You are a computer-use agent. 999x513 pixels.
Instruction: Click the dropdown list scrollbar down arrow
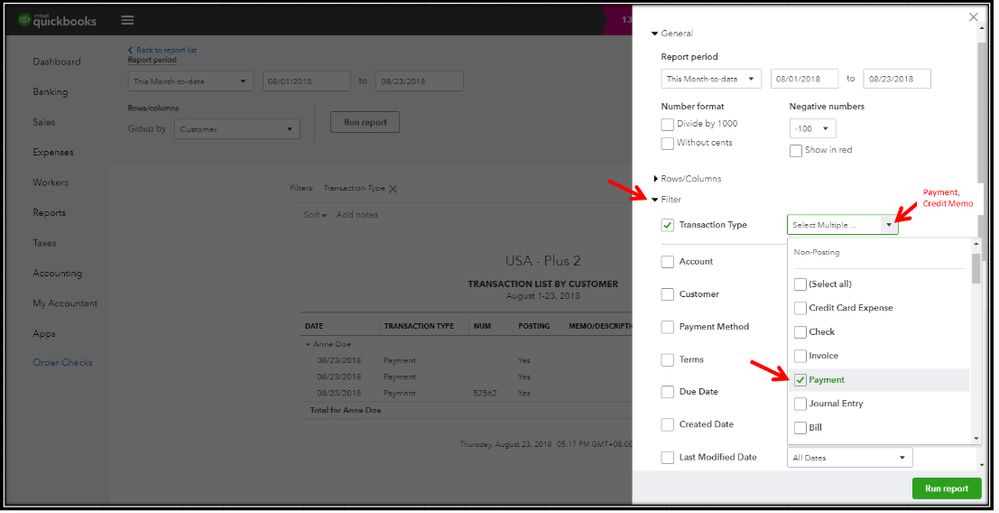pos(975,439)
